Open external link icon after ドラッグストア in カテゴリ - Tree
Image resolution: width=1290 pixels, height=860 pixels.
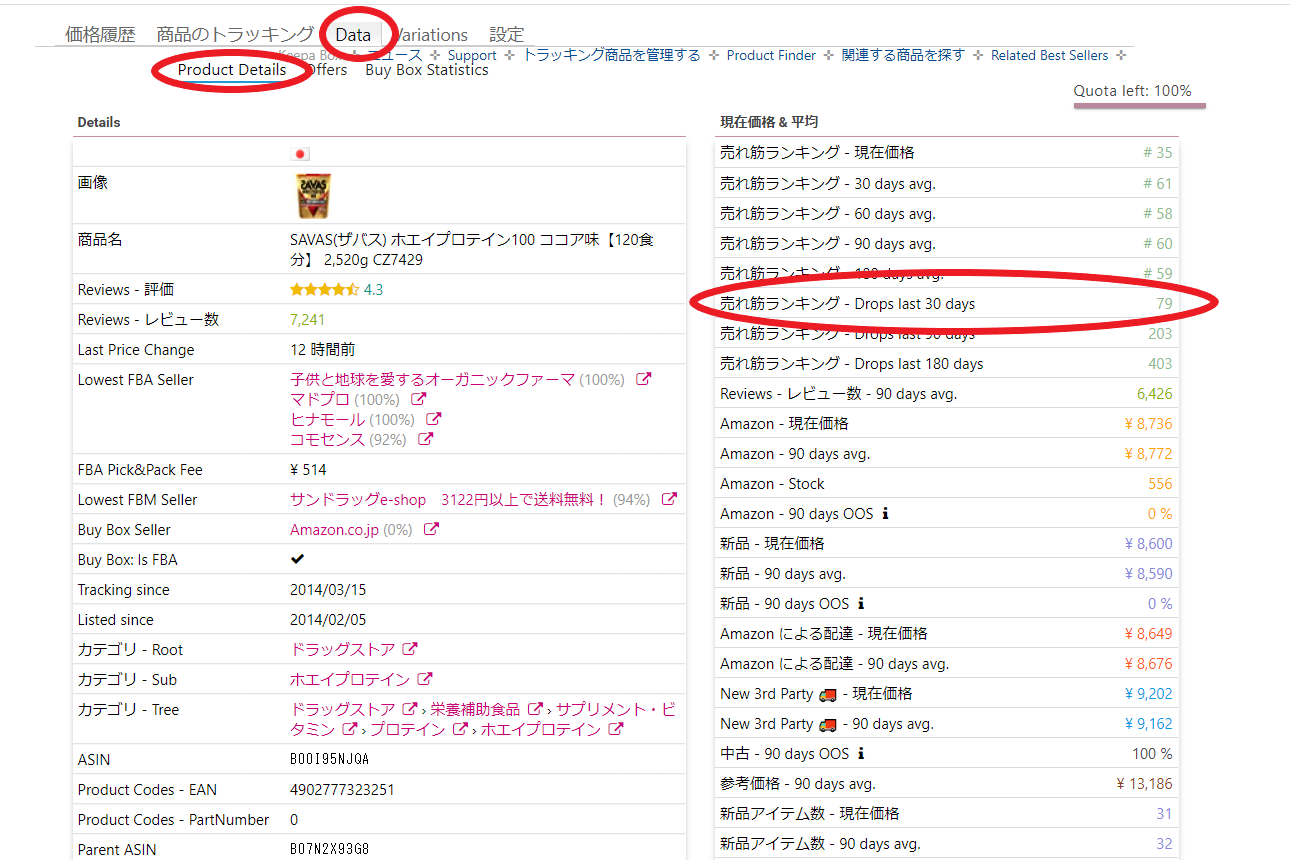click(410, 709)
